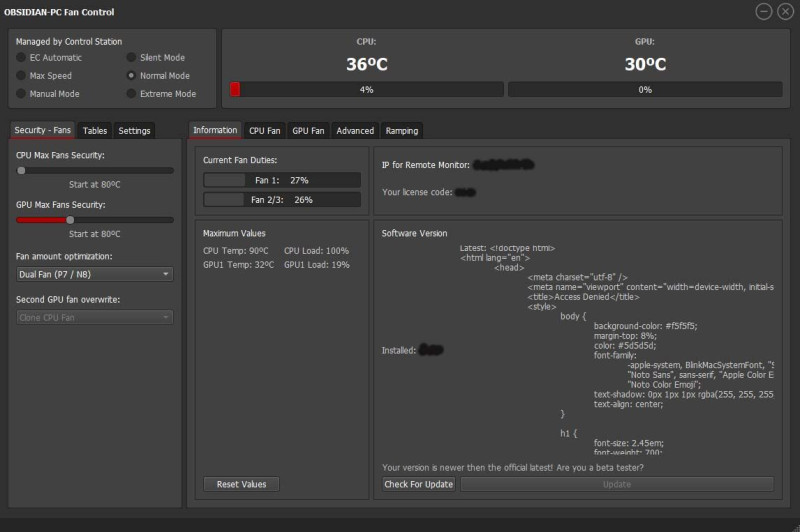800x532 pixels.
Task: Select Extreme Mode option
Action: pos(161,94)
